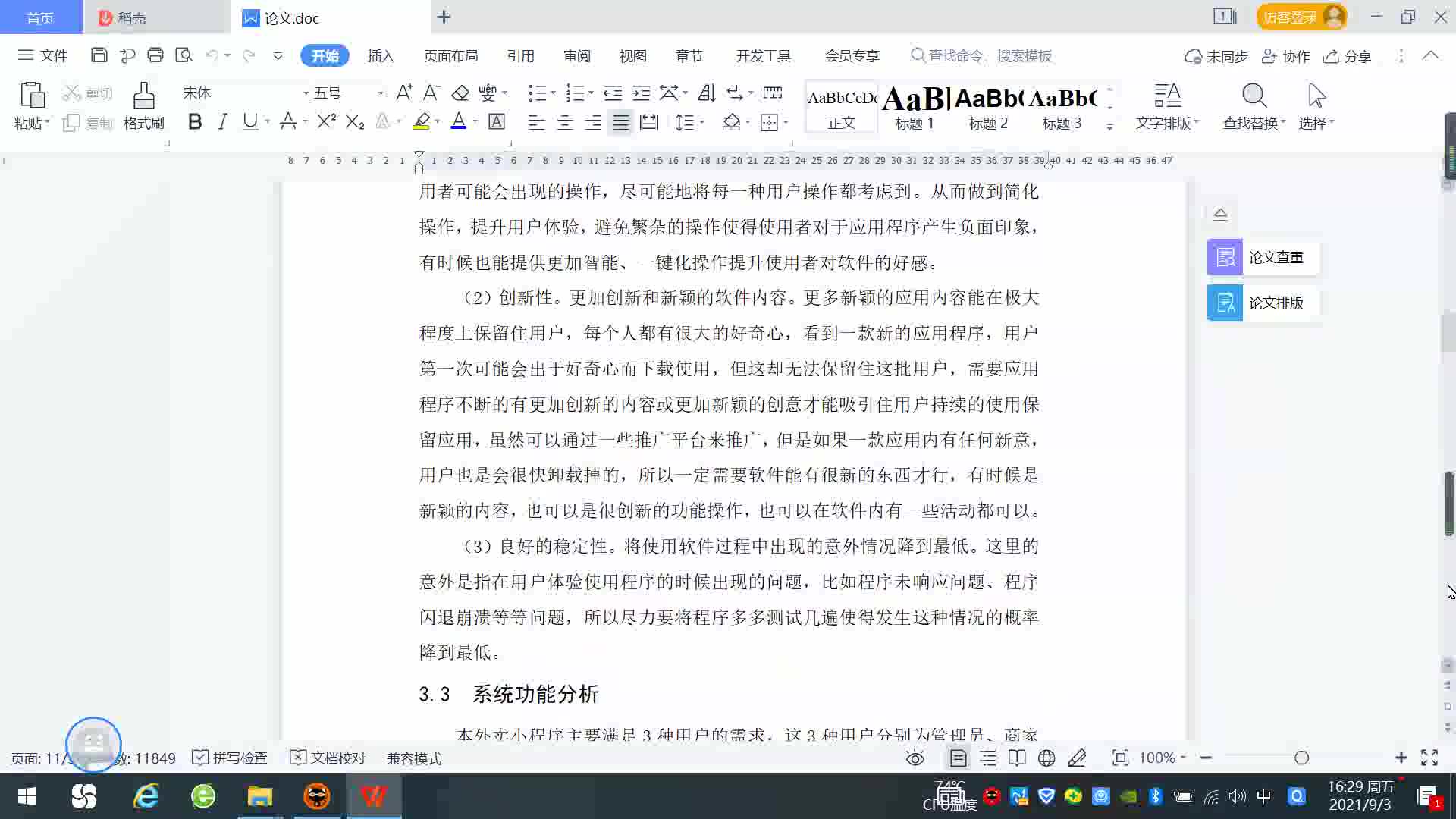Open Find and Replace (查找替换) tool
This screenshot has width=1456, height=819.
point(1254,106)
